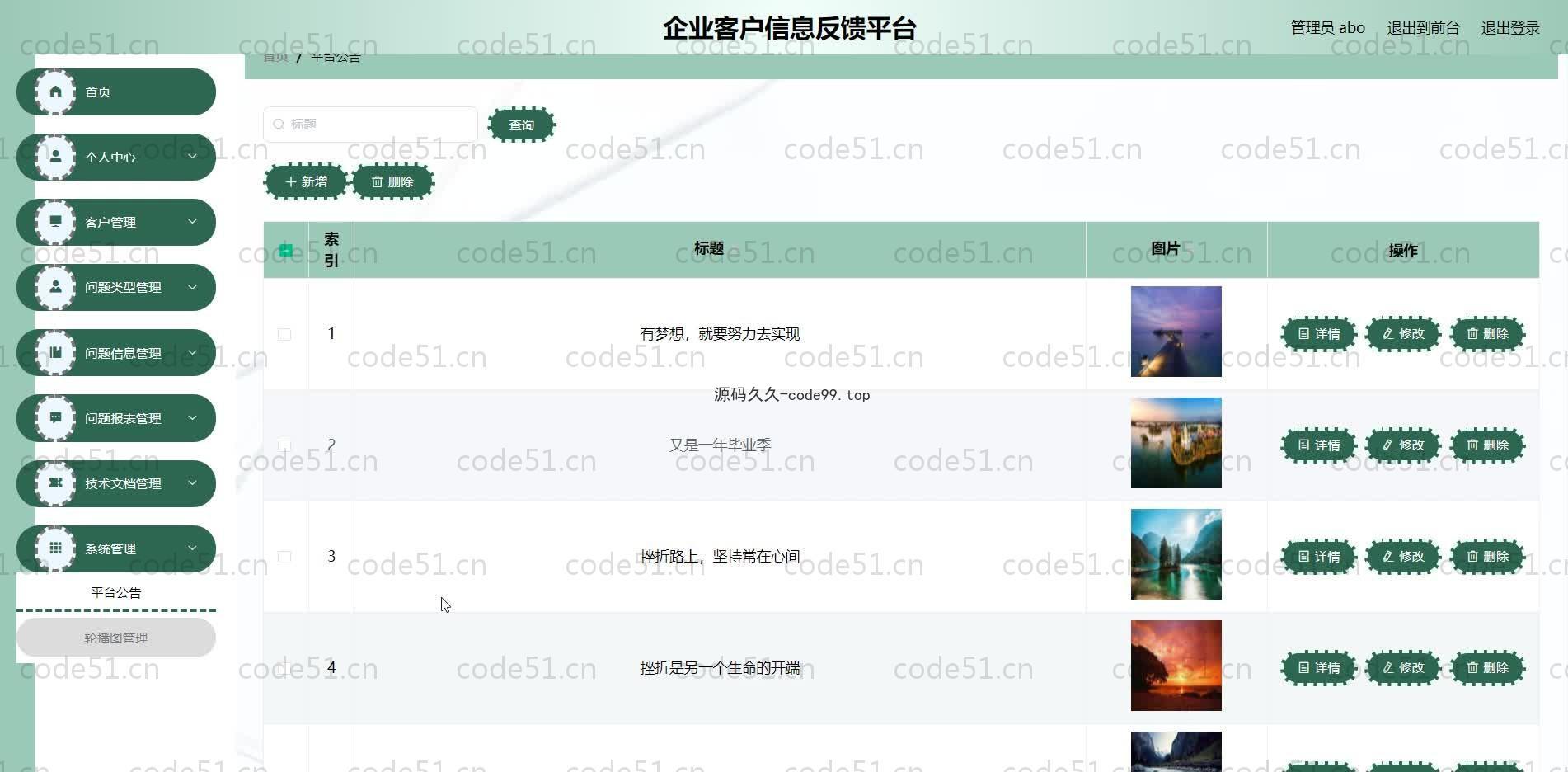Click the icon beside 问题信息管理
The height and width of the screenshot is (772, 1568).
point(55,352)
